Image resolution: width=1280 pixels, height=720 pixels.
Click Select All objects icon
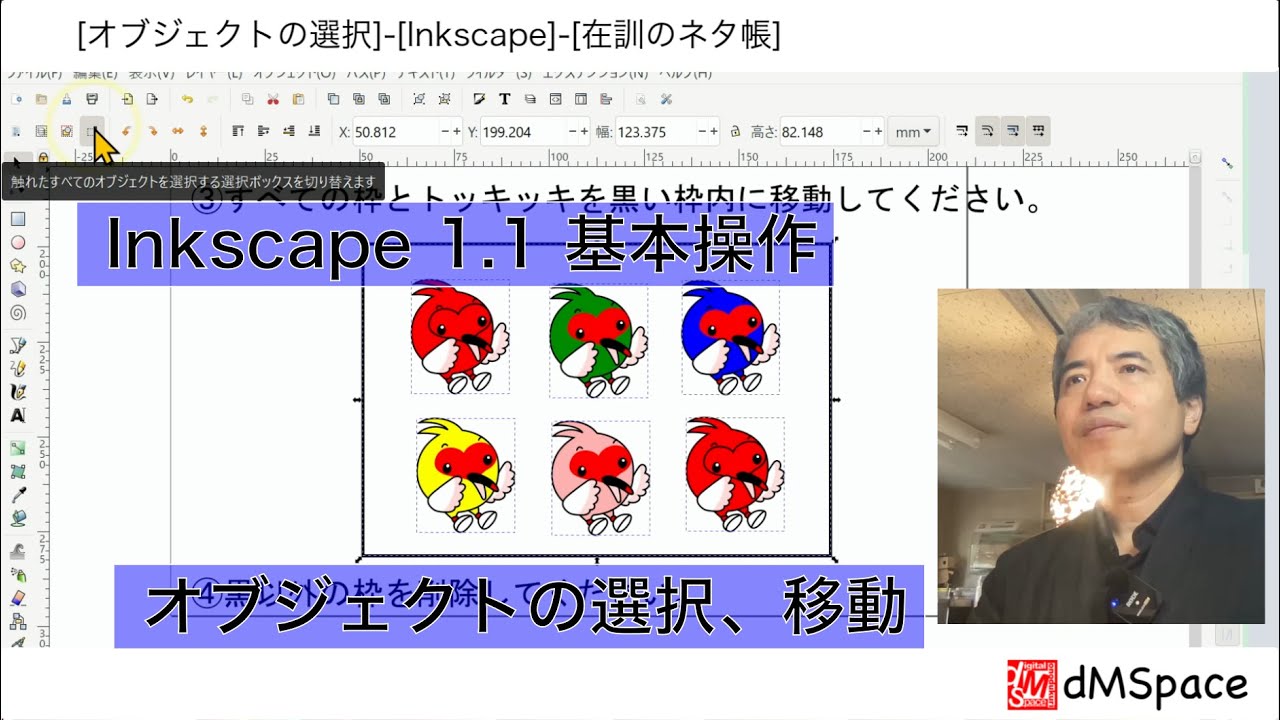pos(16,131)
